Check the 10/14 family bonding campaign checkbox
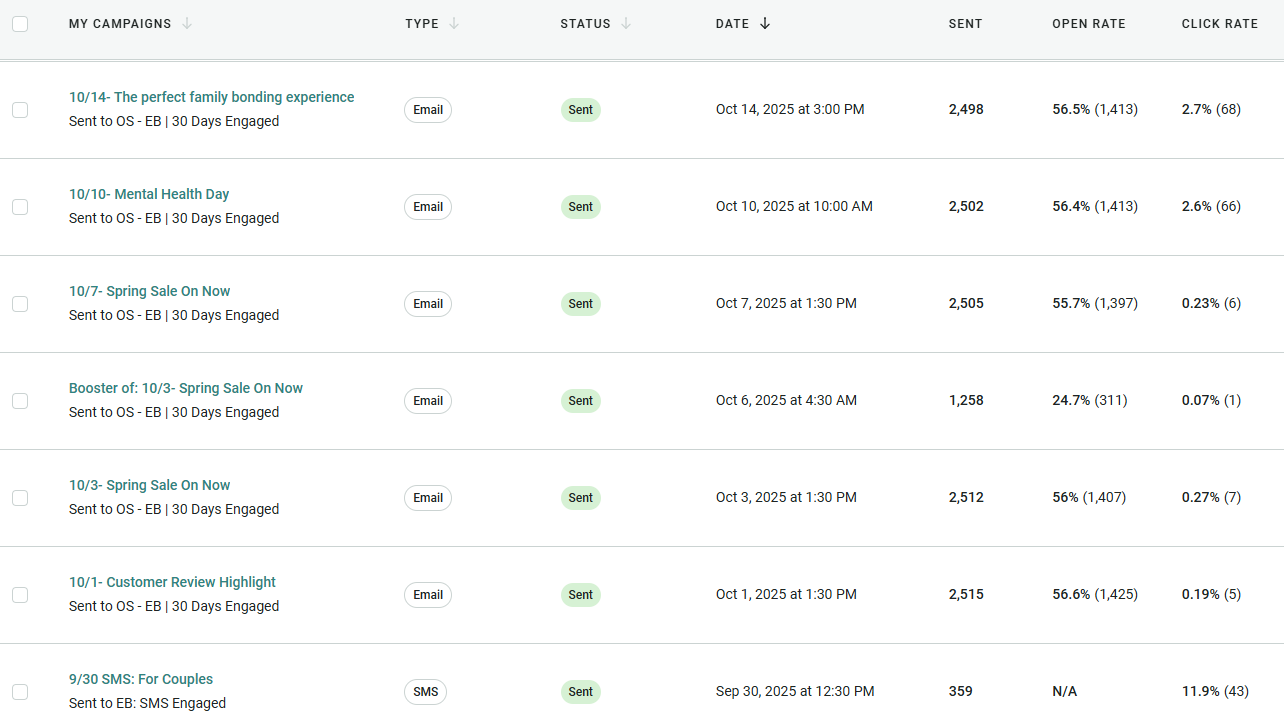 (20, 110)
